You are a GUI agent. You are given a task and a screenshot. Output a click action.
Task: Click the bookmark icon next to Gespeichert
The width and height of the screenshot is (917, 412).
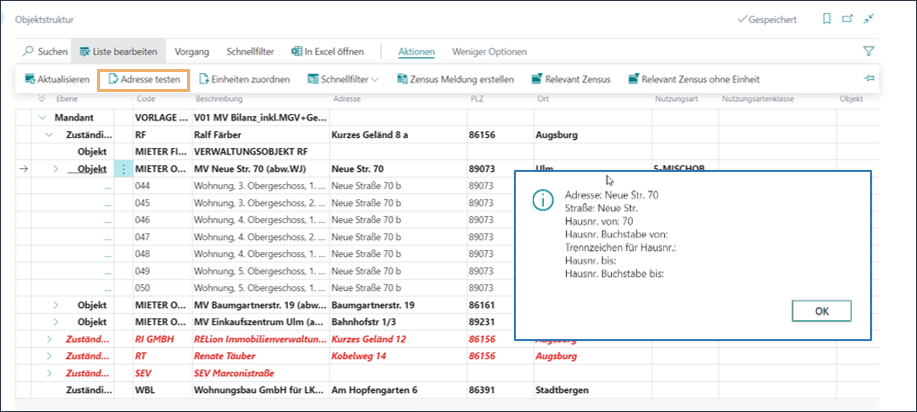pyautogui.click(x=825, y=19)
